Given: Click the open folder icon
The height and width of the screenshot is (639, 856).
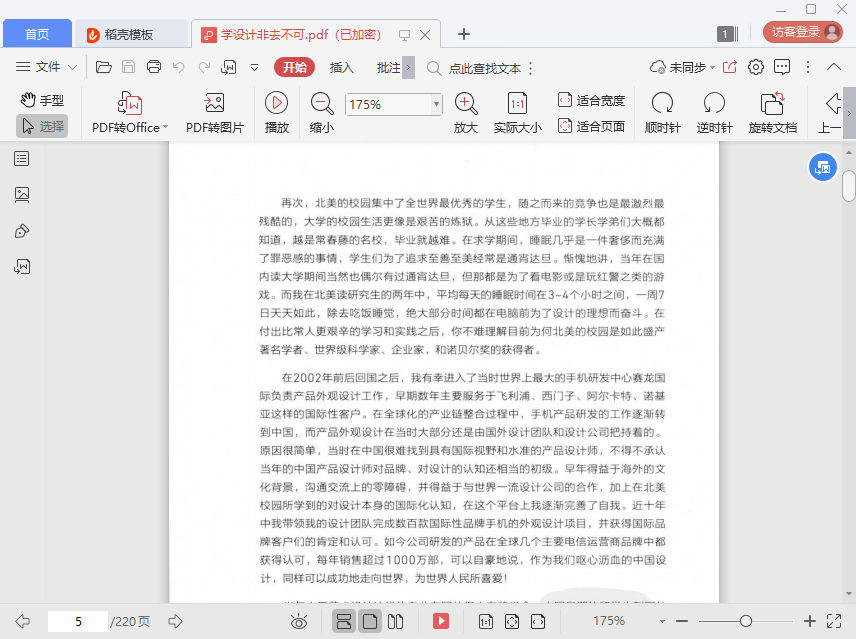Looking at the screenshot, I should coord(104,67).
